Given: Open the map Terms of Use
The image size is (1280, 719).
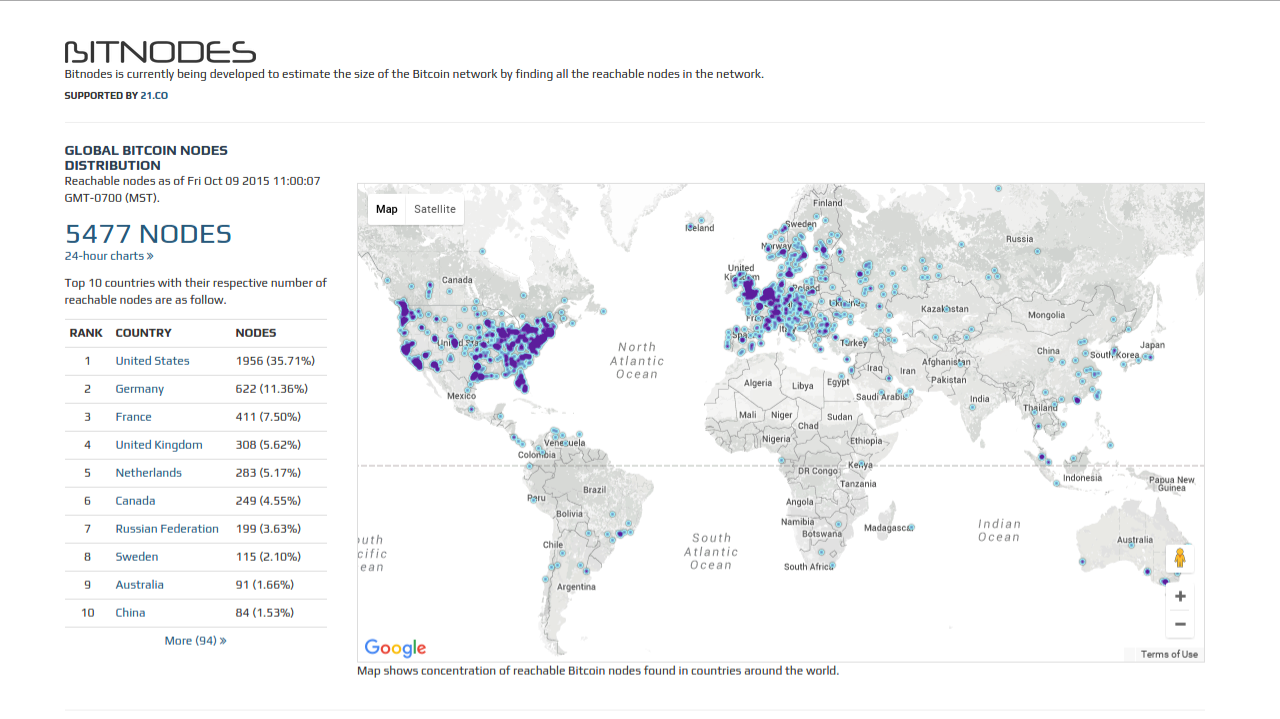Looking at the screenshot, I should [1169, 654].
